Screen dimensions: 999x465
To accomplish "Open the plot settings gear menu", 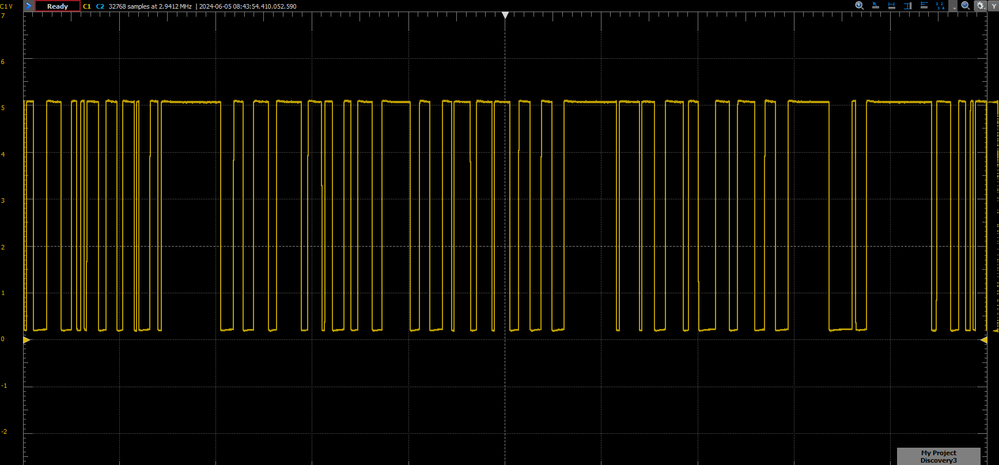I will pos(980,6).
